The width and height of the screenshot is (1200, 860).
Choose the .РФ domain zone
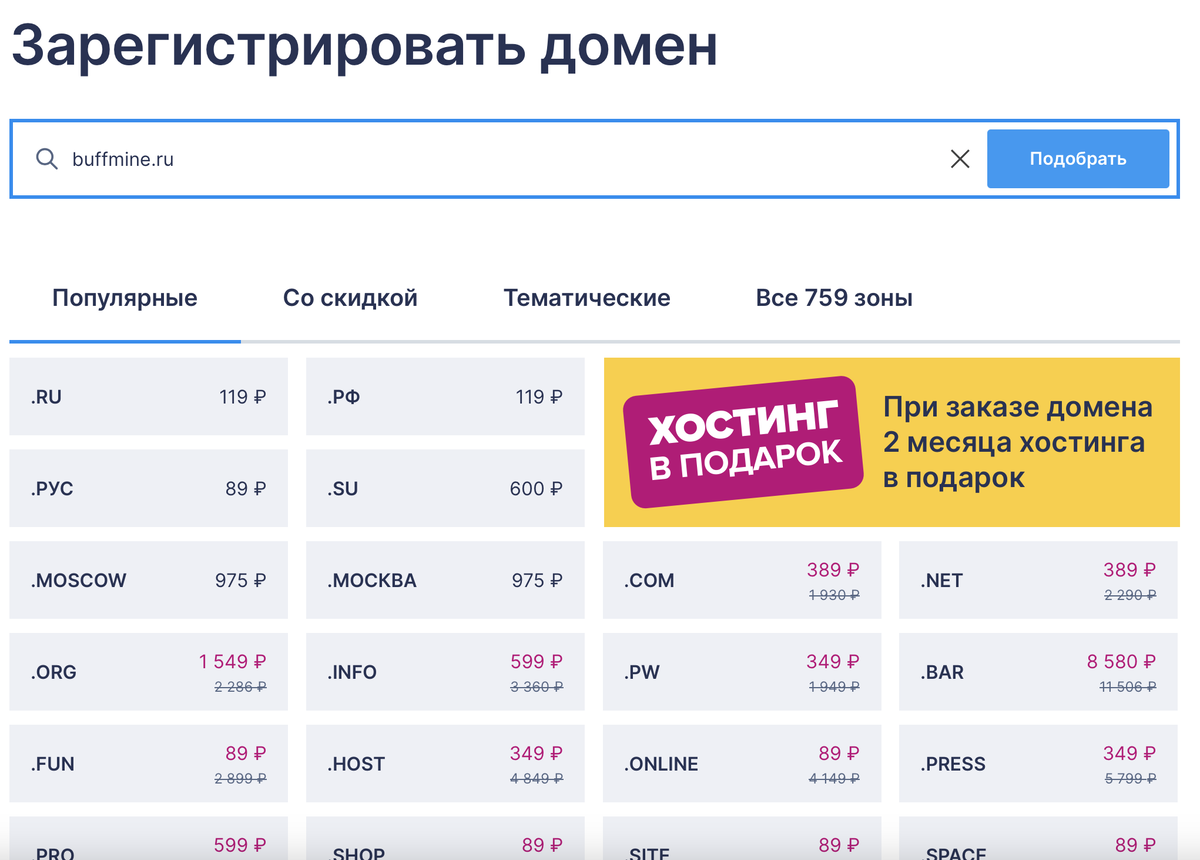click(445, 396)
